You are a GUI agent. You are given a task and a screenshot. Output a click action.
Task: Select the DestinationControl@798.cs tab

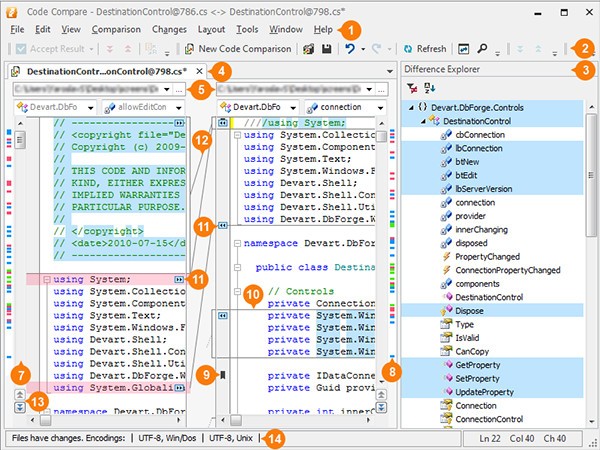pyautogui.click(x=107, y=72)
